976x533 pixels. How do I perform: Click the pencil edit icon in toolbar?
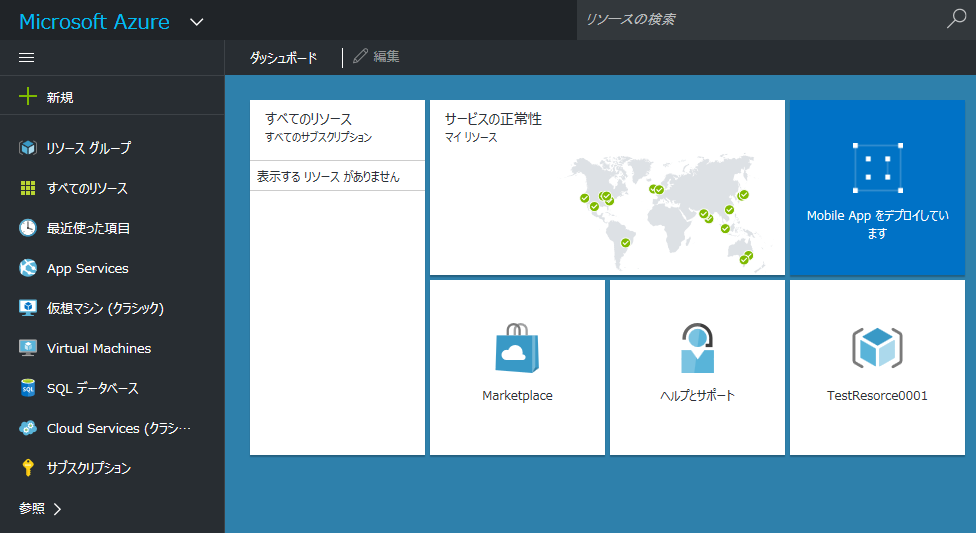coord(360,56)
